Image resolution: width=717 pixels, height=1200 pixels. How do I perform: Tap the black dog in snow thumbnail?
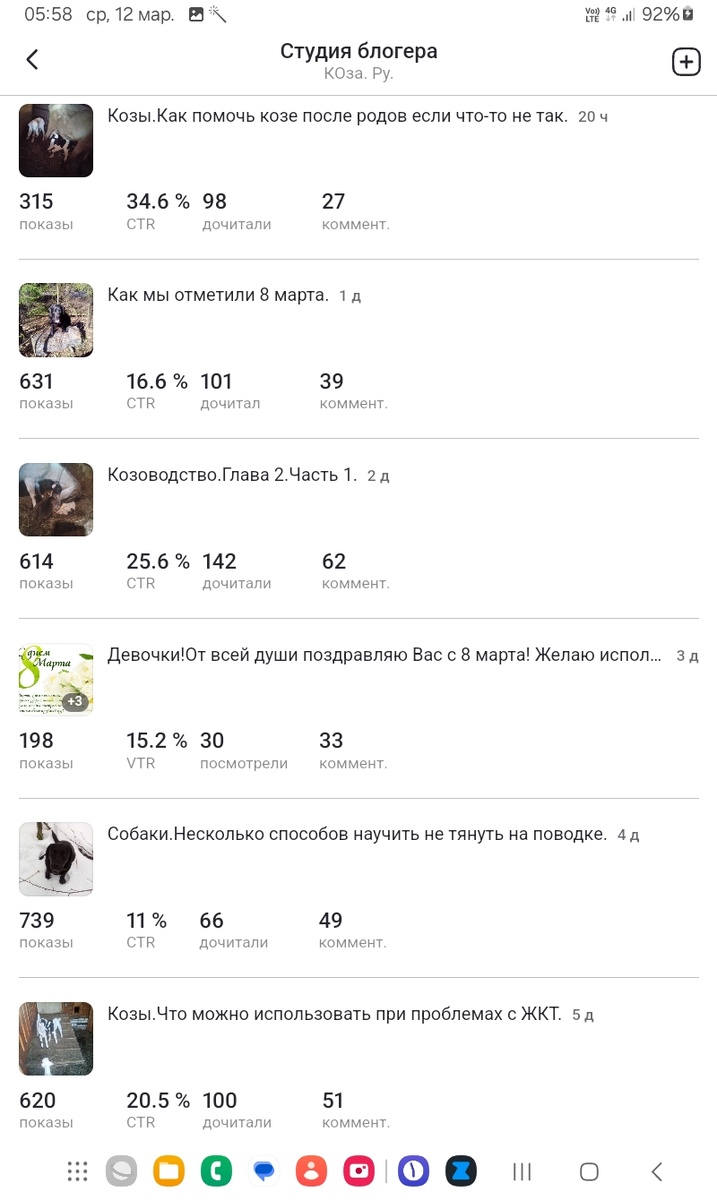(56, 859)
